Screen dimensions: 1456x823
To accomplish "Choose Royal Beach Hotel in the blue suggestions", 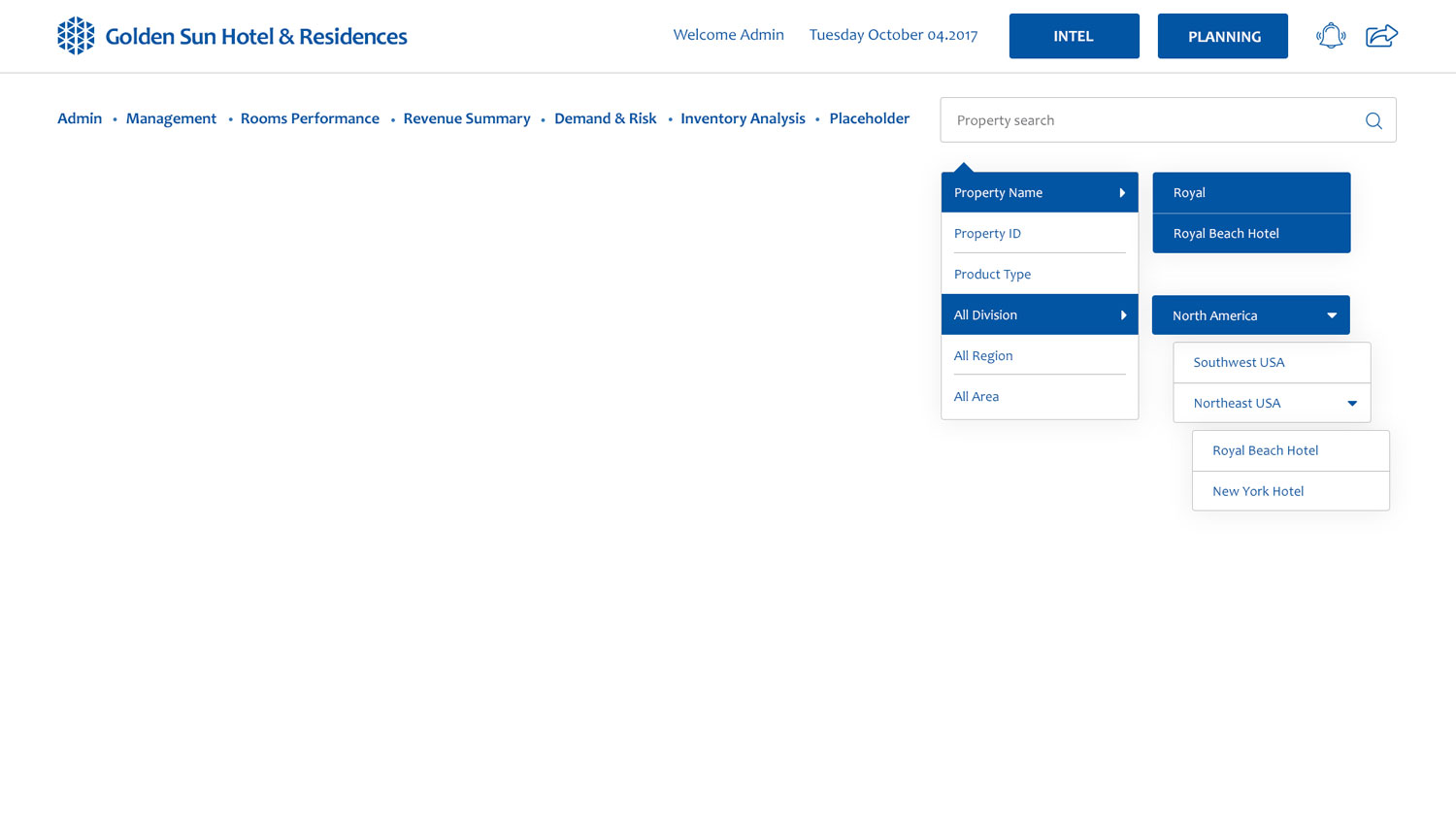I will tap(1251, 233).
